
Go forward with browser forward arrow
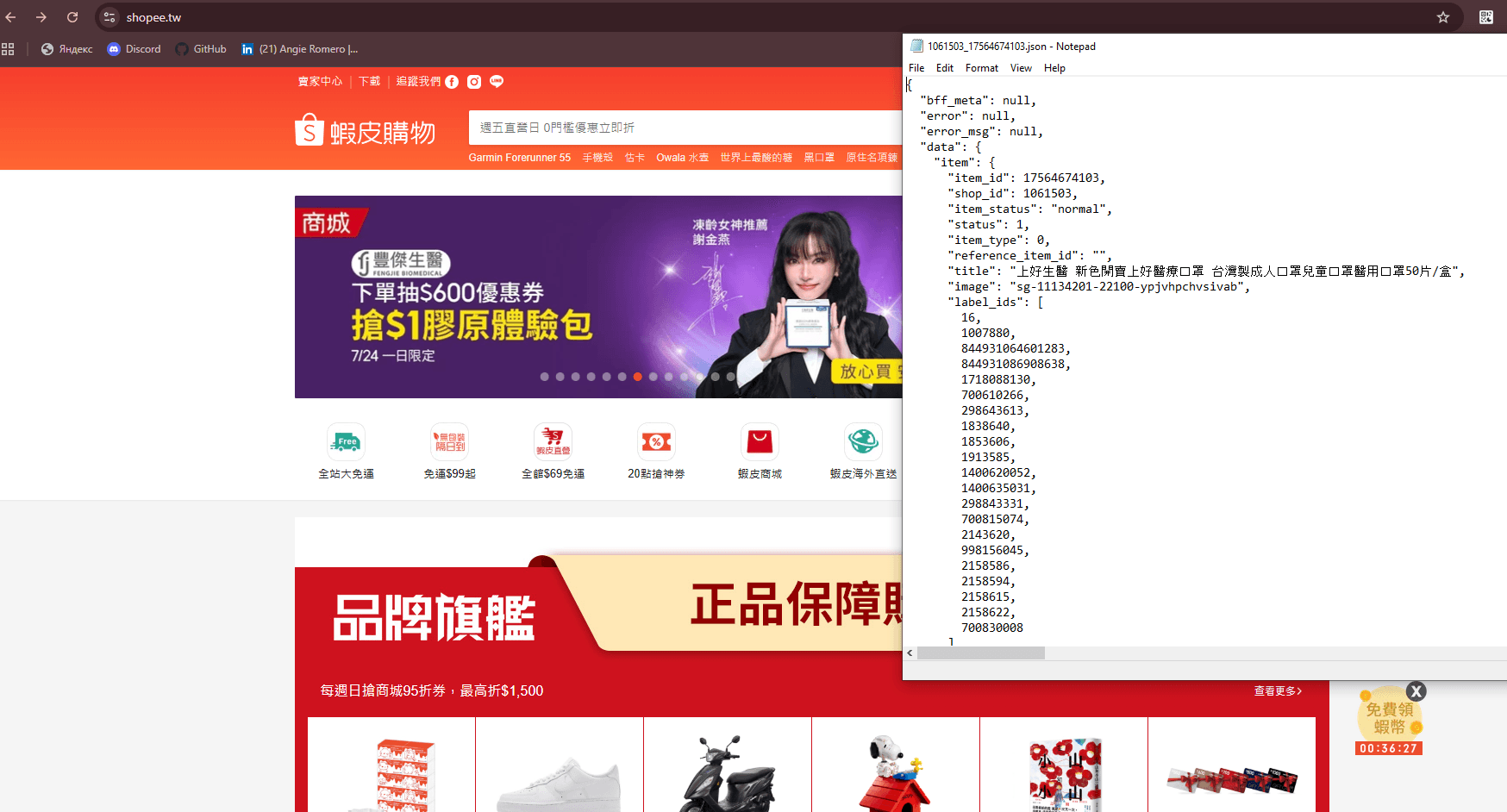click(x=41, y=17)
